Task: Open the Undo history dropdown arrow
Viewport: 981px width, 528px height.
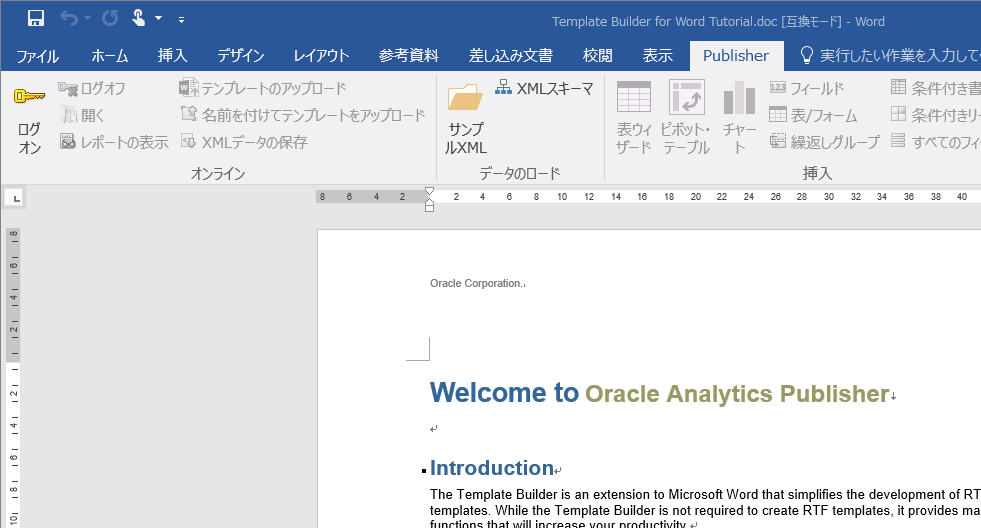Action: pyautogui.click(x=88, y=19)
